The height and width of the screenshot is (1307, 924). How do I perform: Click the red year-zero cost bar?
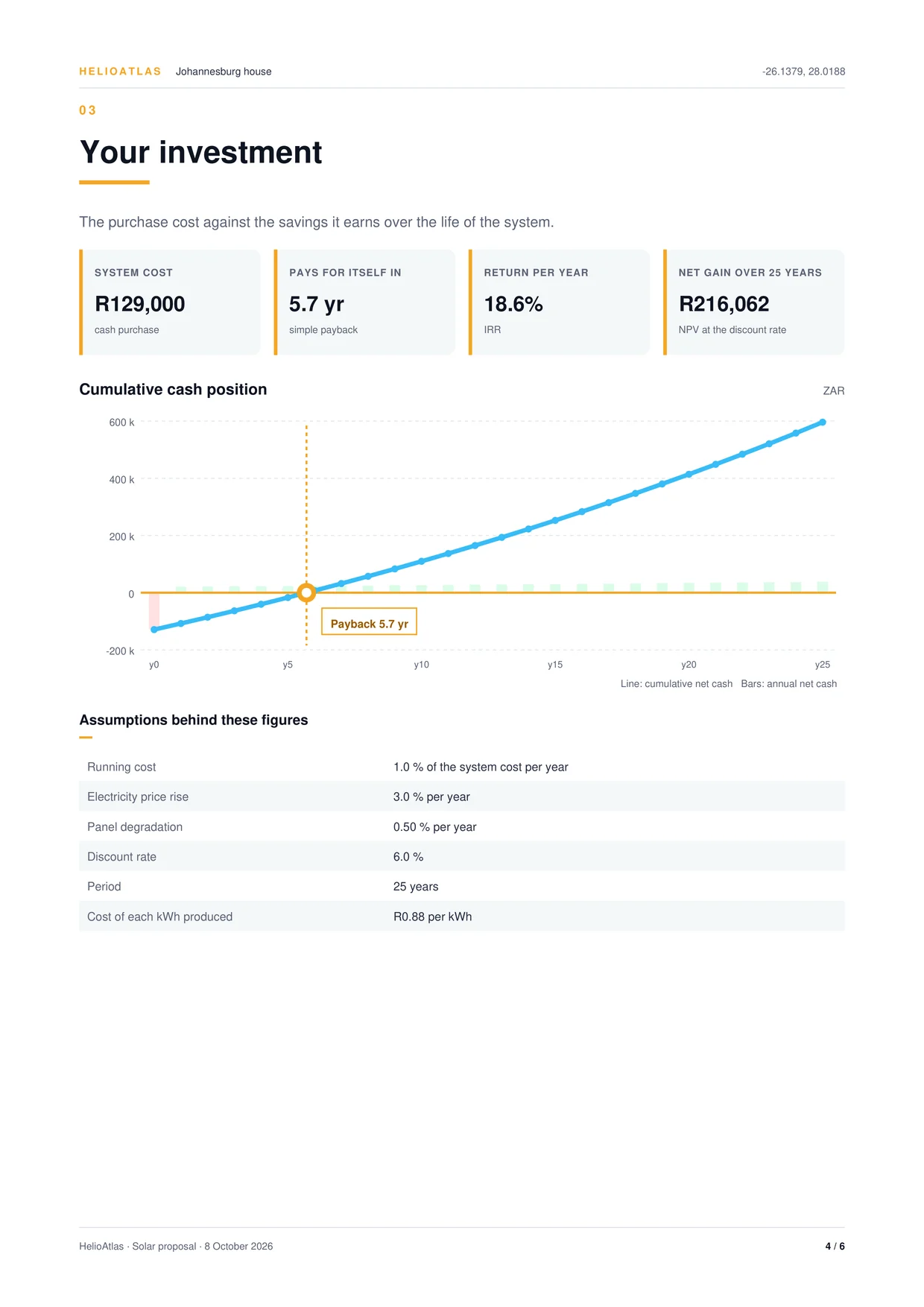click(154, 610)
